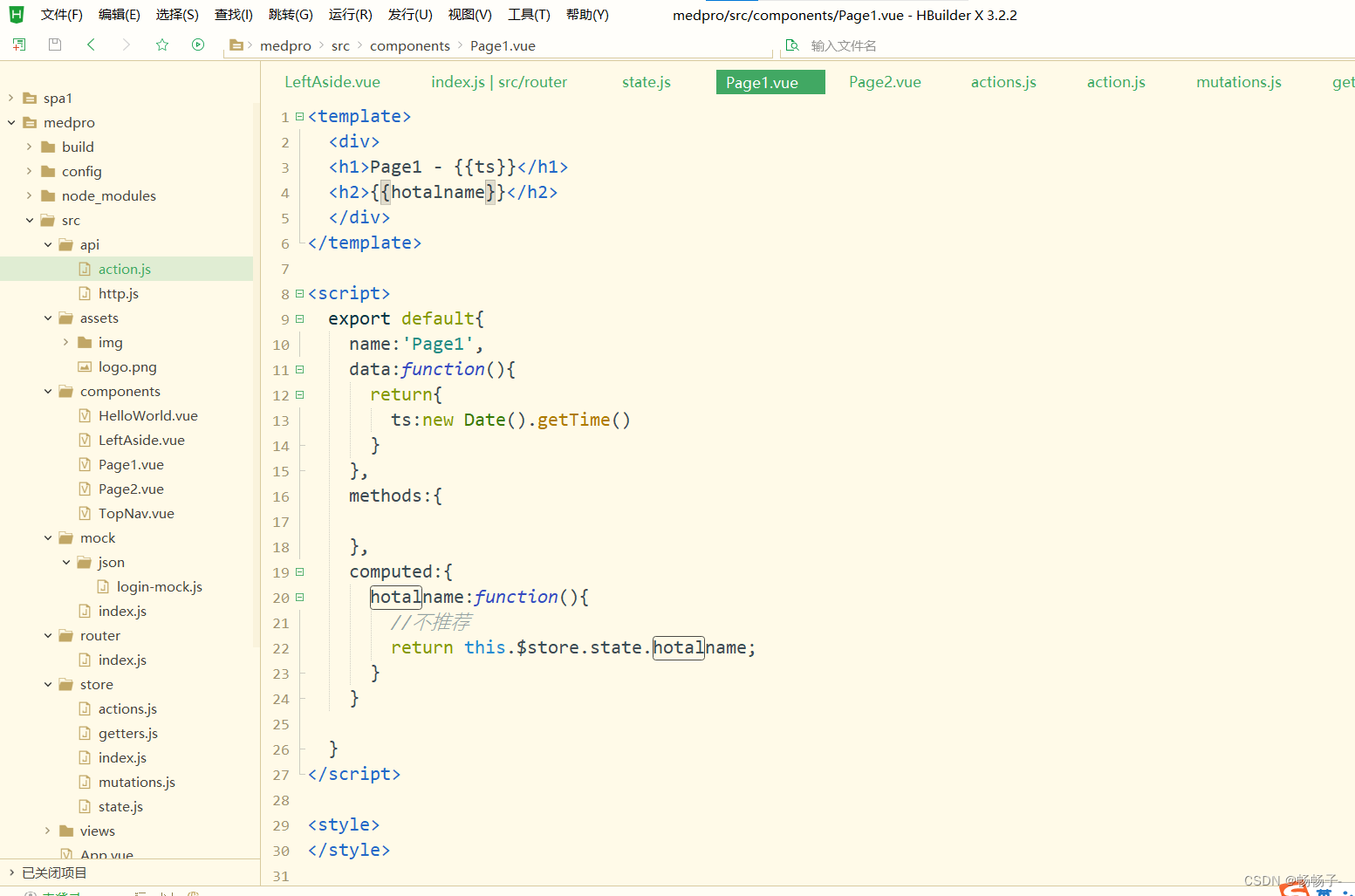Open logo.png in the assets folder
This screenshot has height=896, width=1355.
127,366
